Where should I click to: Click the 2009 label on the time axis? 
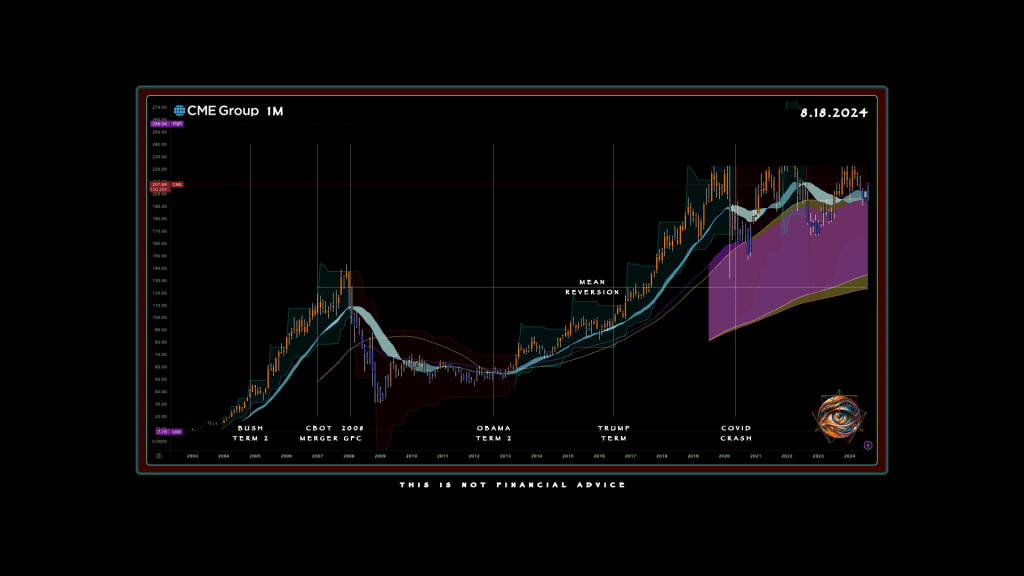pos(380,456)
